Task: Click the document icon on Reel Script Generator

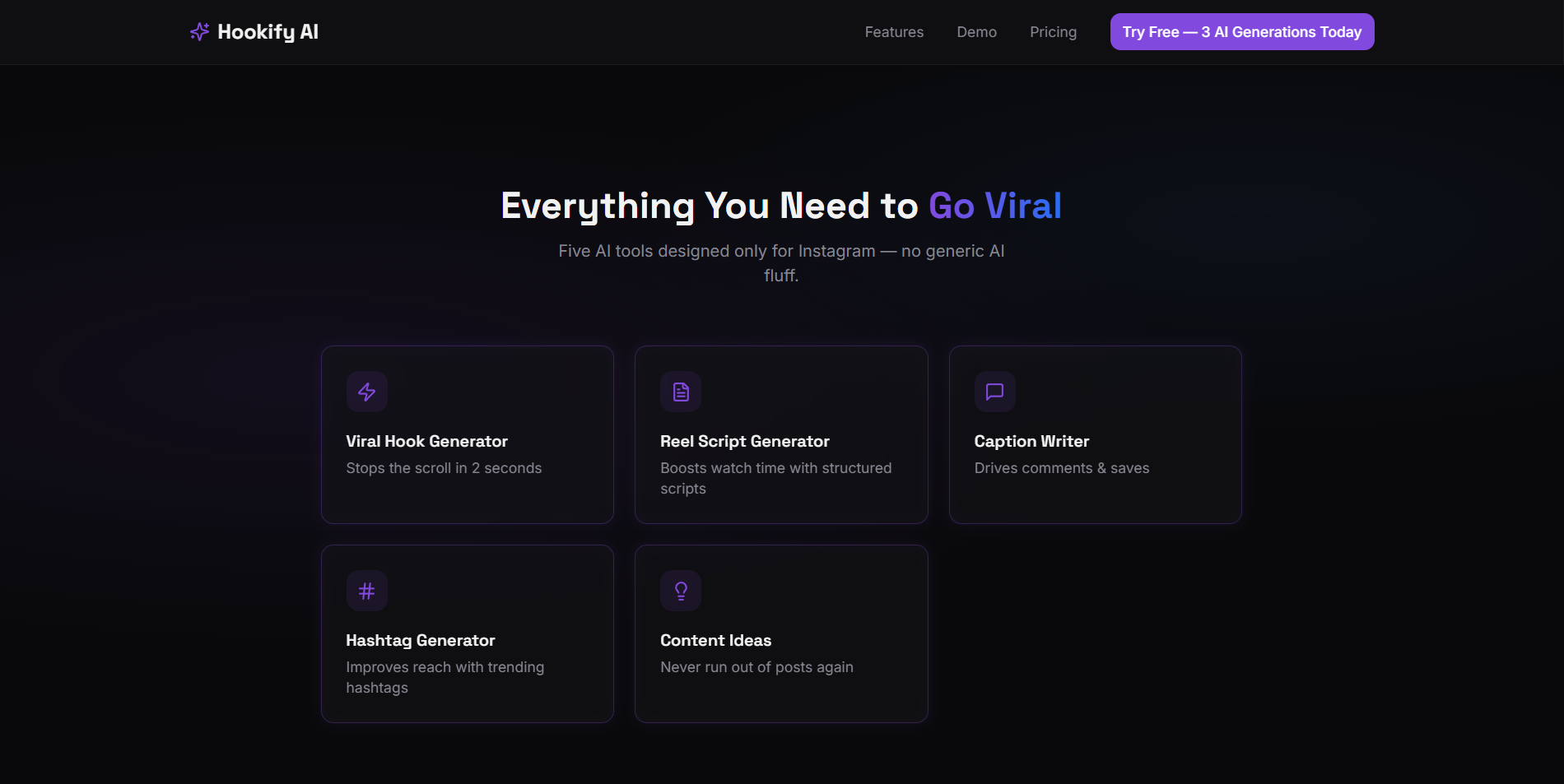Action: [x=681, y=392]
